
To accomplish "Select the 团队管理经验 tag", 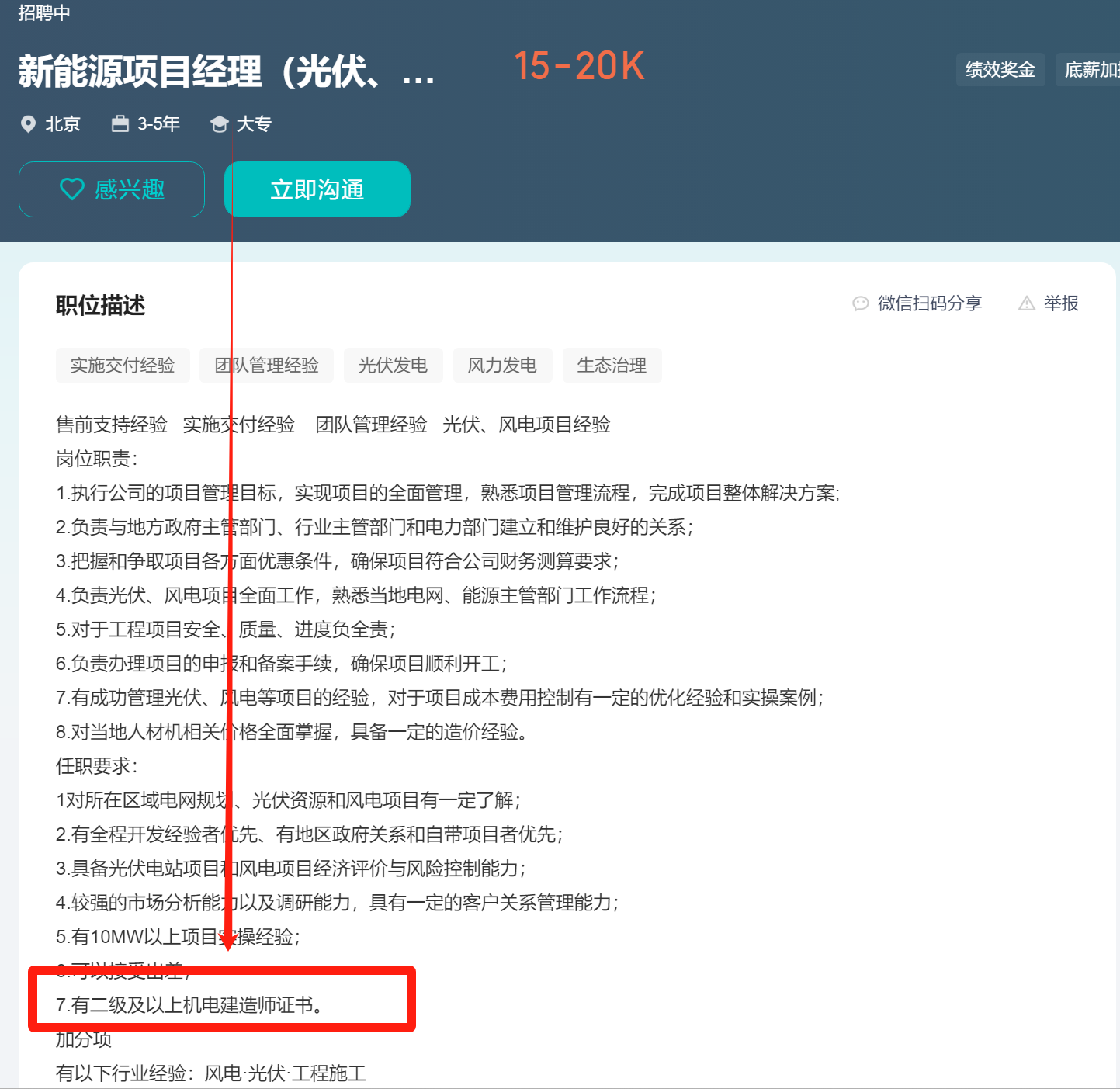I will [x=267, y=366].
